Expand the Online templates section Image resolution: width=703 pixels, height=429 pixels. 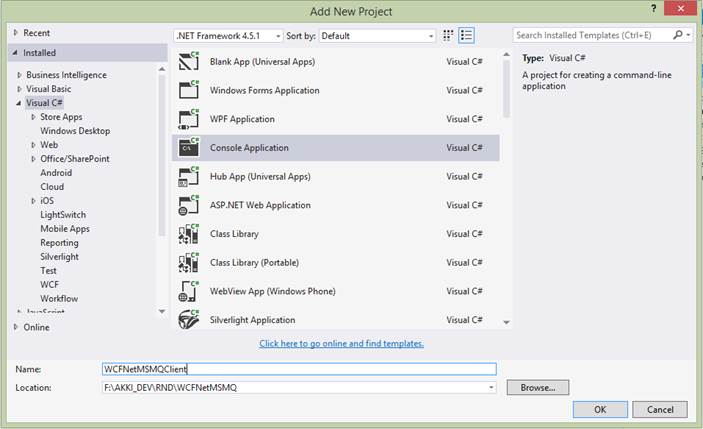(x=16, y=327)
